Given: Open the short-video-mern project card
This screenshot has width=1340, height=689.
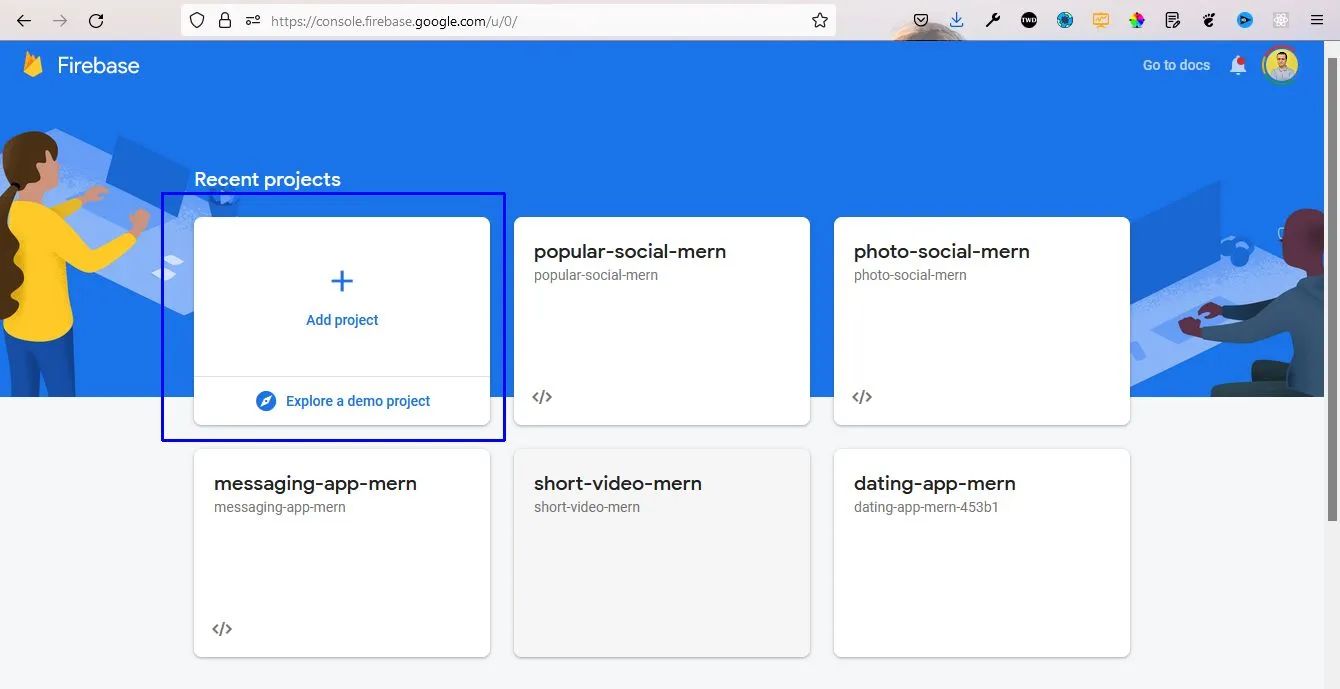Looking at the screenshot, I should pyautogui.click(x=662, y=553).
